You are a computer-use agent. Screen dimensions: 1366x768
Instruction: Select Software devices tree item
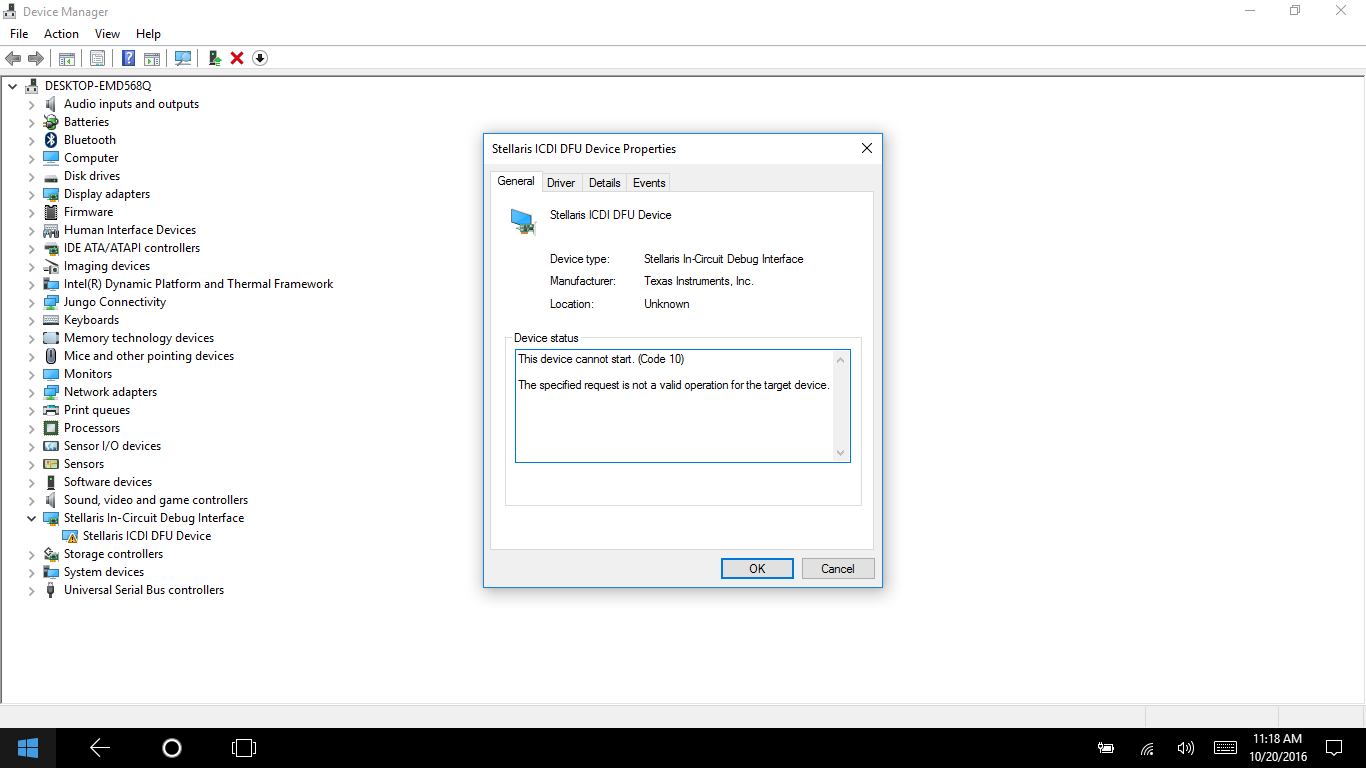pyautogui.click(x=108, y=482)
